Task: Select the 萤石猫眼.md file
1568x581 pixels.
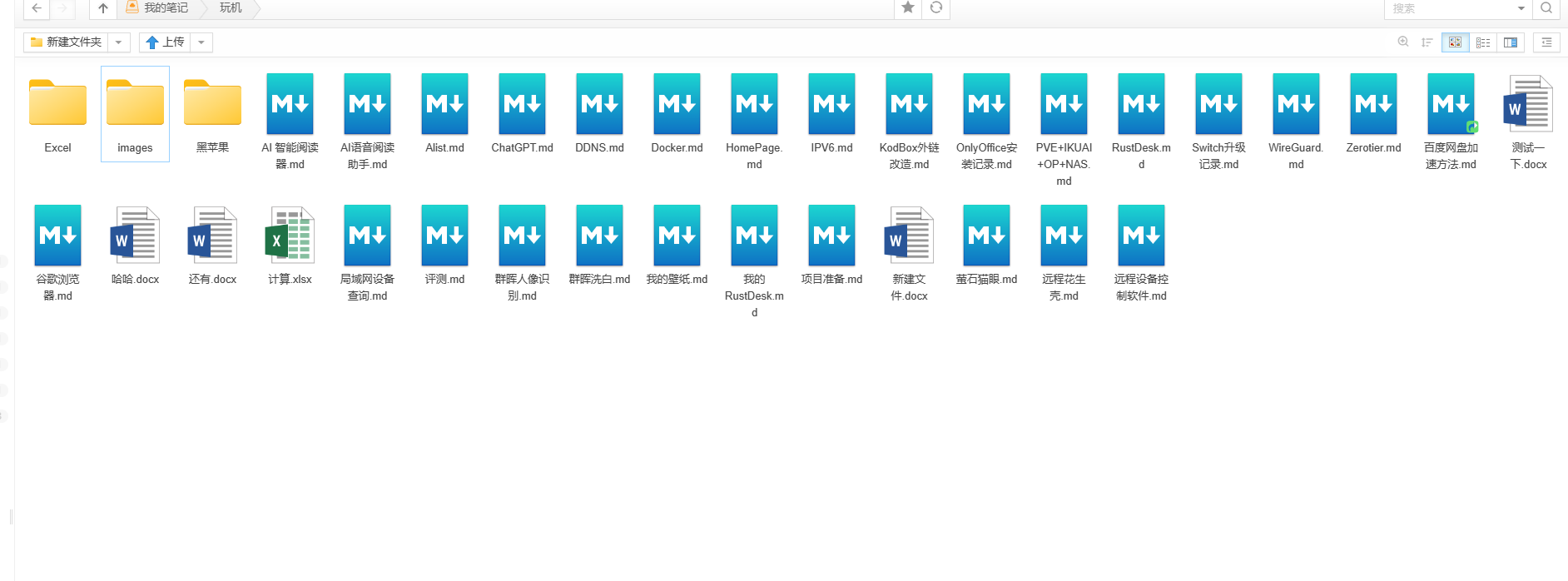Action: coord(986,246)
